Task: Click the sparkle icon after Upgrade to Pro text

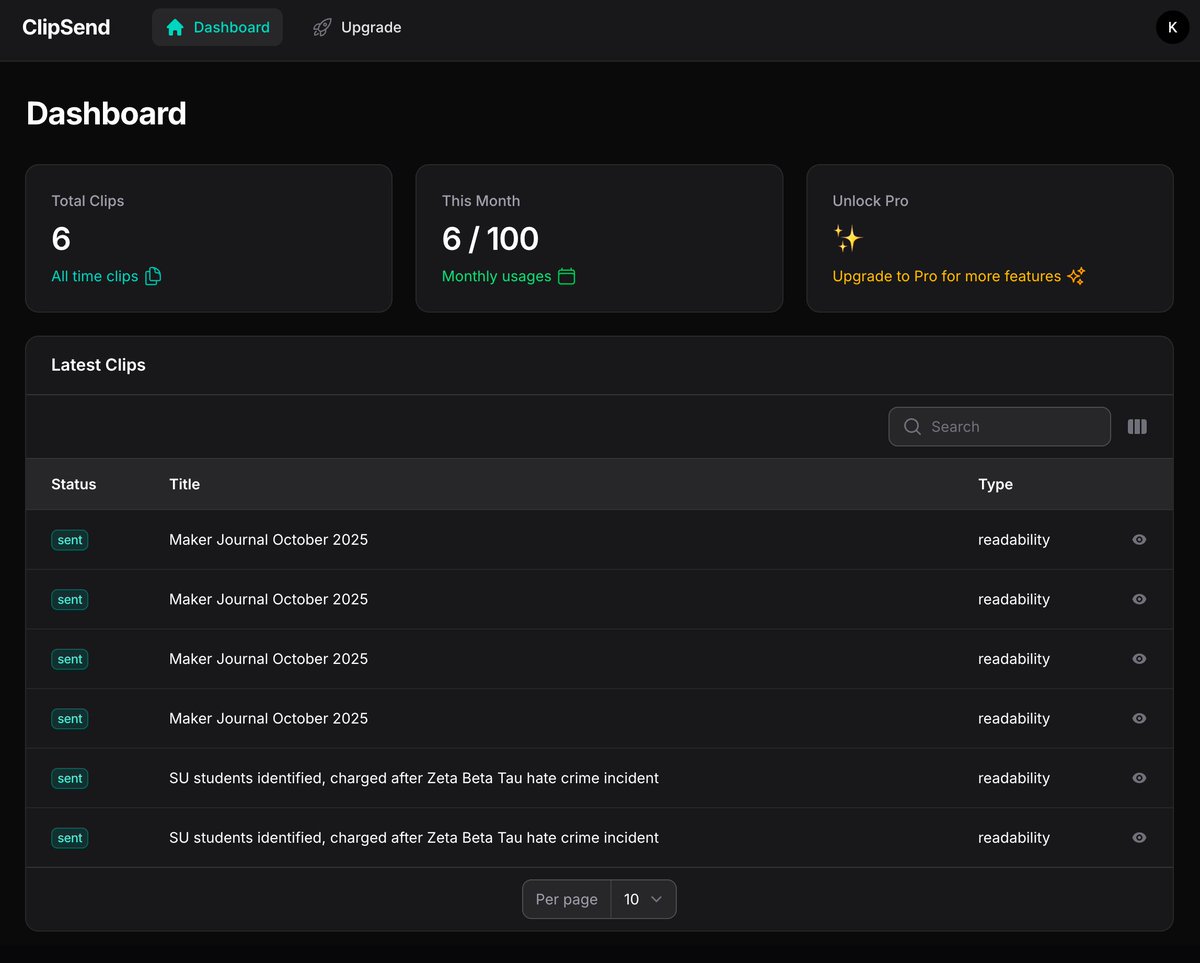Action: pyautogui.click(x=1076, y=276)
